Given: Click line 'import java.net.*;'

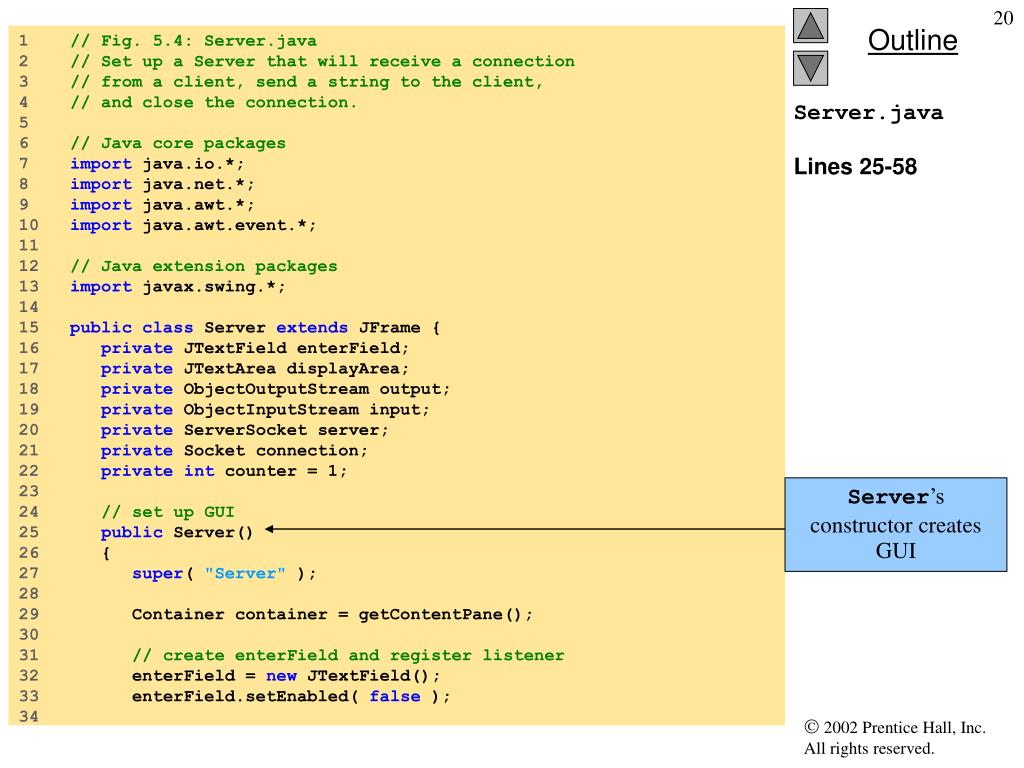Looking at the screenshot, I should click(x=162, y=184).
